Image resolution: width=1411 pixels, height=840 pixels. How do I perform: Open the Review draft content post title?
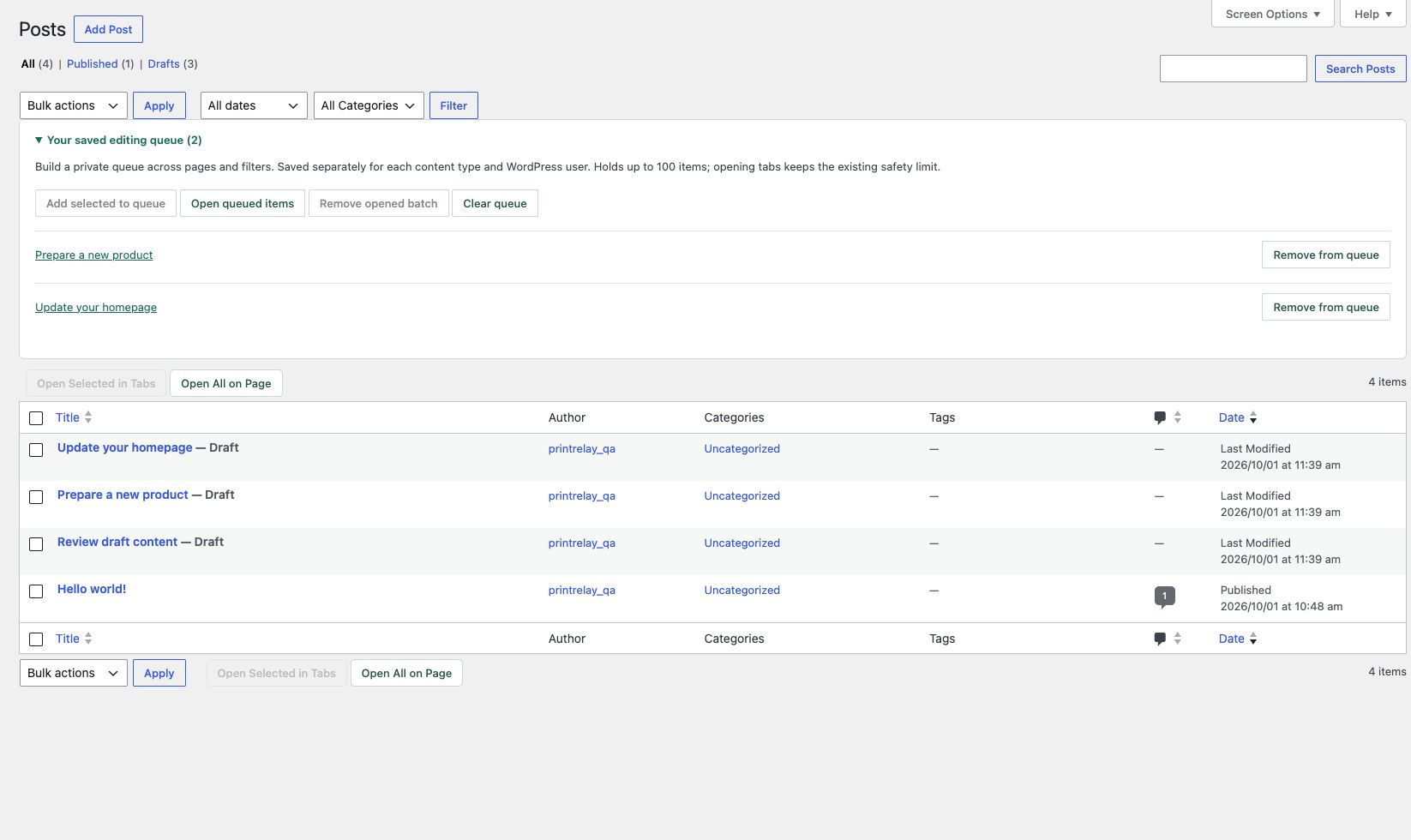[x=117, y=542]
